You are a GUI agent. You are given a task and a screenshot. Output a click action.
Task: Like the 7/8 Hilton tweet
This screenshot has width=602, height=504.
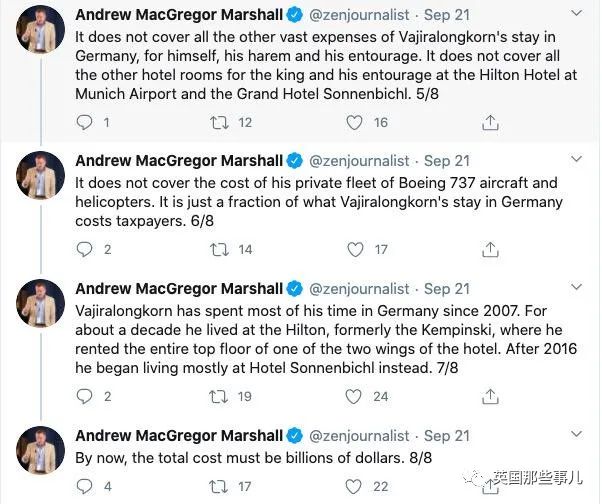[354, 396]
